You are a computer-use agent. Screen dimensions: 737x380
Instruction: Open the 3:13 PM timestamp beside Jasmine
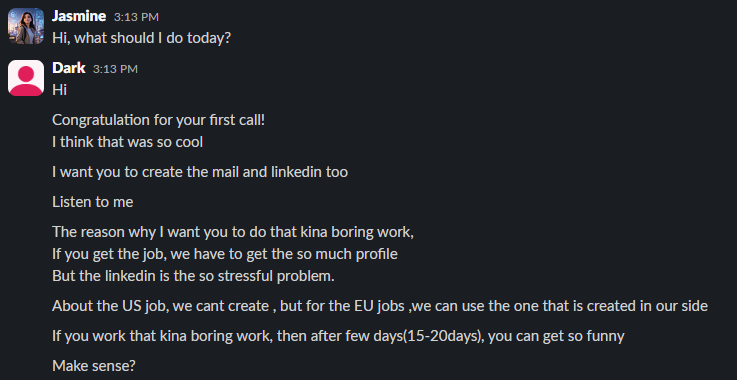click(x=136, y=17)
